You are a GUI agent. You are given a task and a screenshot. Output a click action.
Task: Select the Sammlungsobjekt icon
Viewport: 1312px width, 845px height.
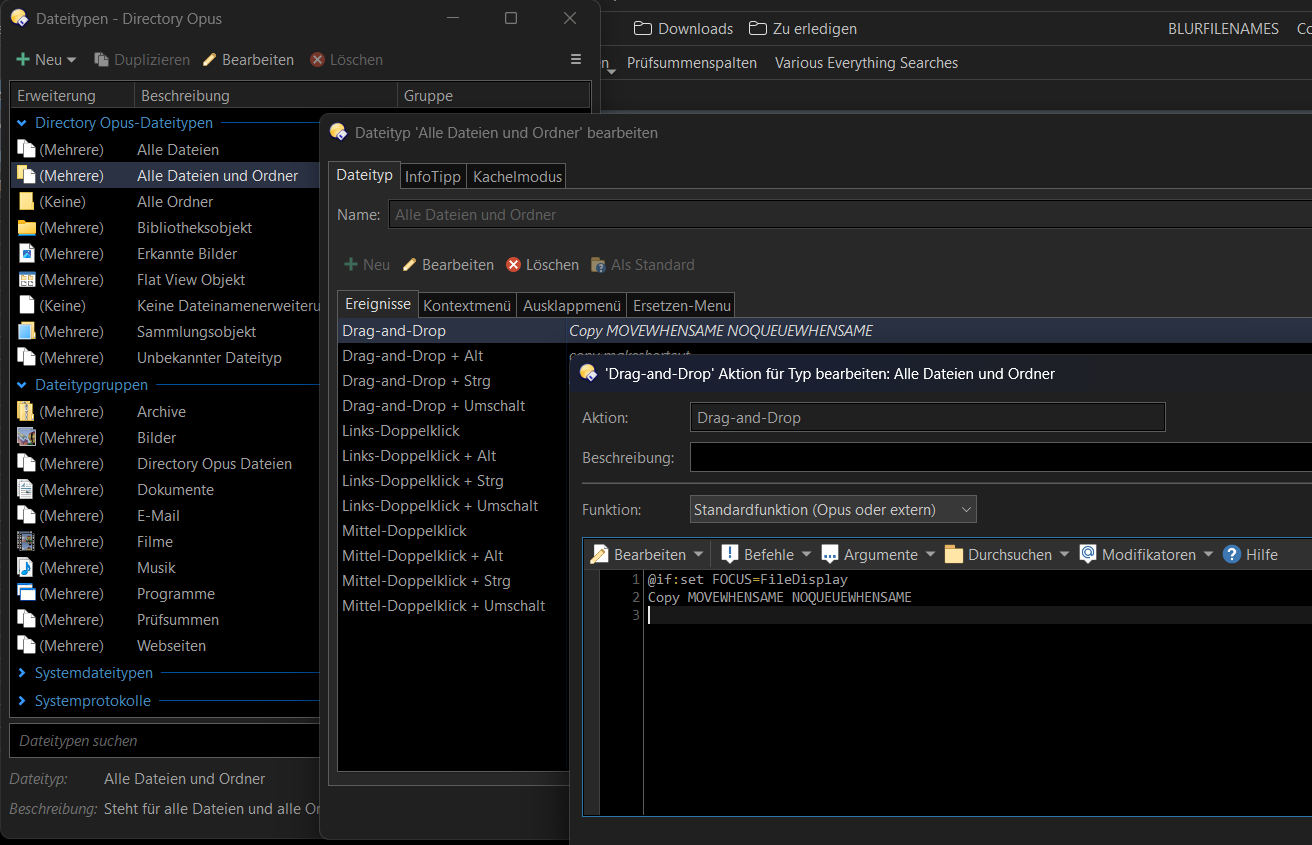tap(26, 331)
